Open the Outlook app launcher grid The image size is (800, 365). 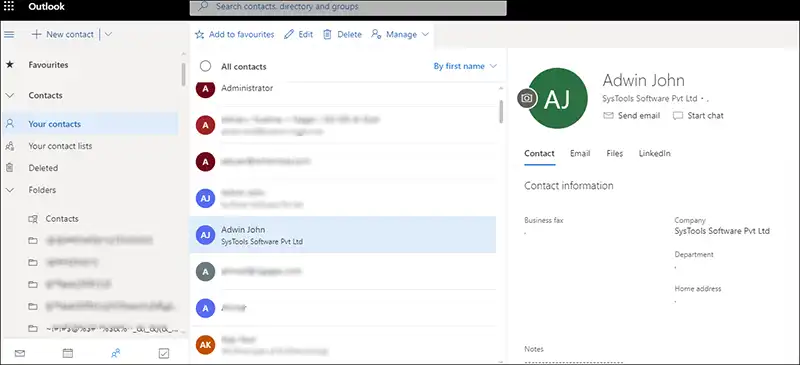[x=9, y=7]
